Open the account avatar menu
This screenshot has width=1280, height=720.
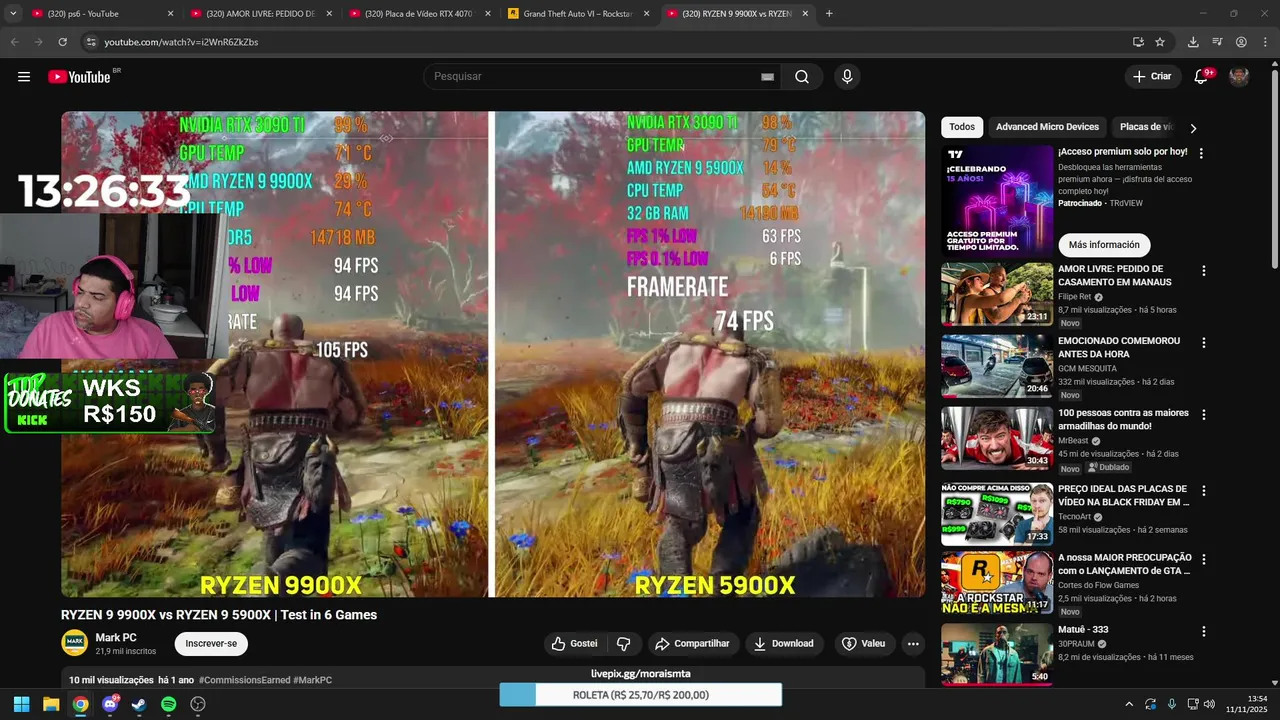pos(1239,77)
